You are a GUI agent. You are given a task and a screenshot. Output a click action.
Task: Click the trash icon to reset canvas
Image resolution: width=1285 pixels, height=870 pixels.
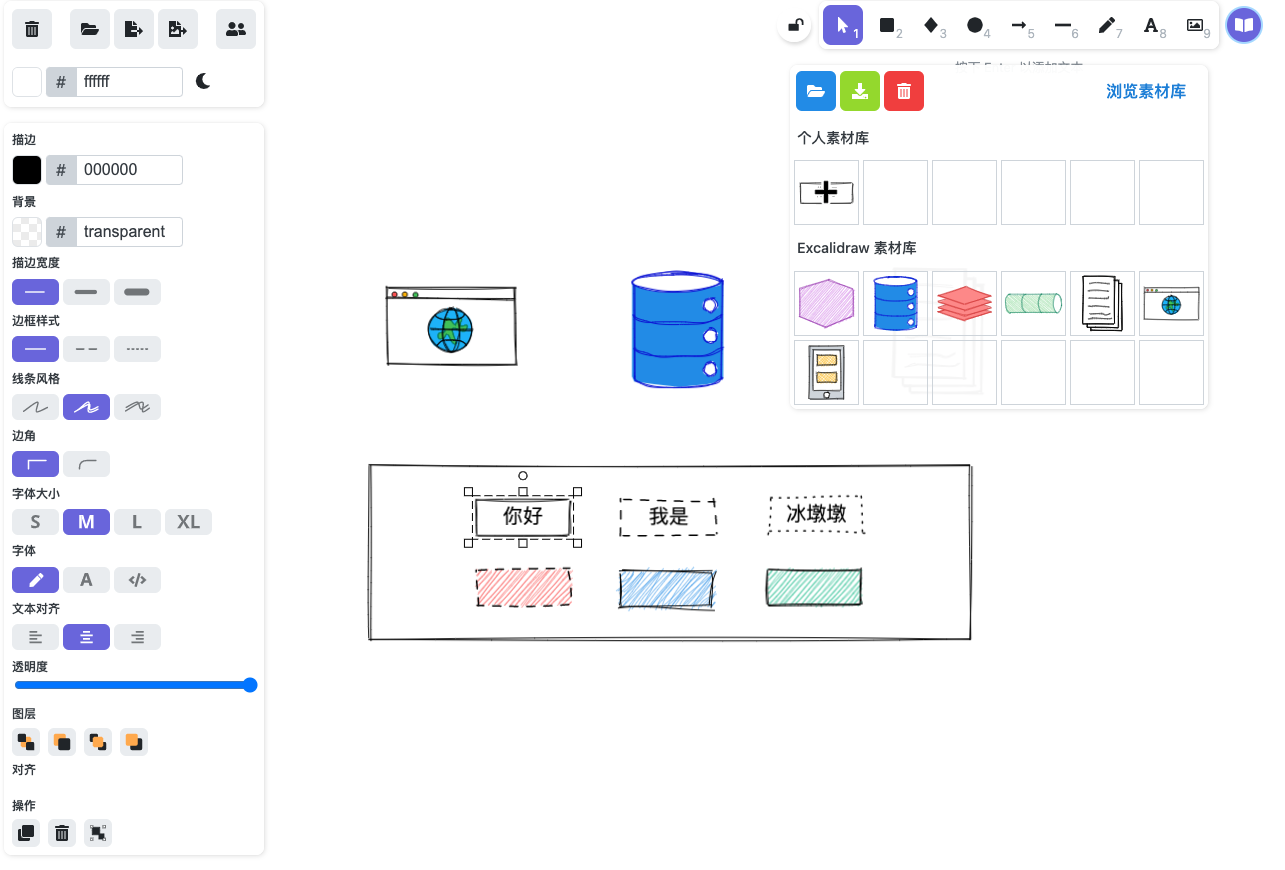click(x=32, y=29)
